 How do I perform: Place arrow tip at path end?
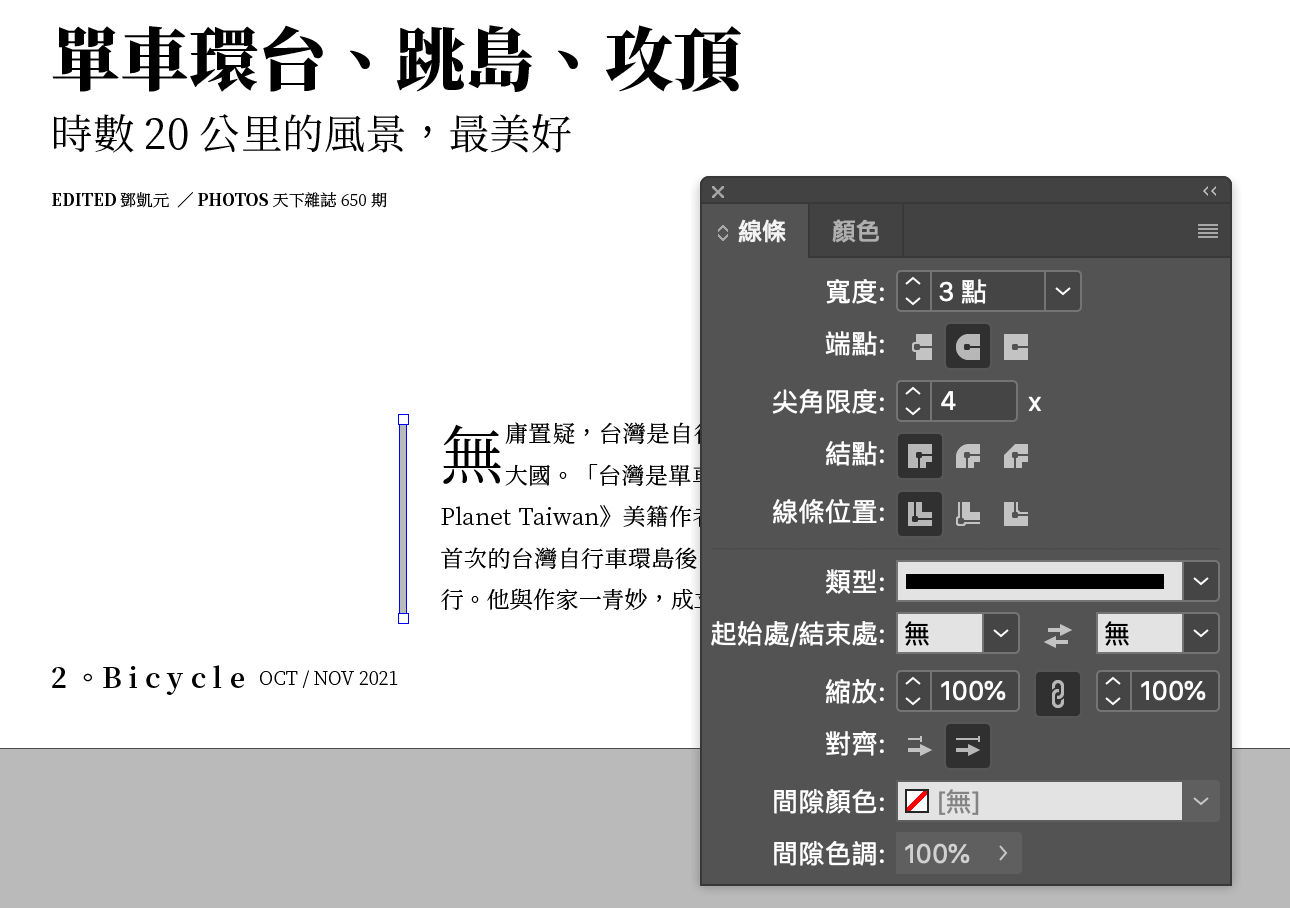(x=968, y=746)
